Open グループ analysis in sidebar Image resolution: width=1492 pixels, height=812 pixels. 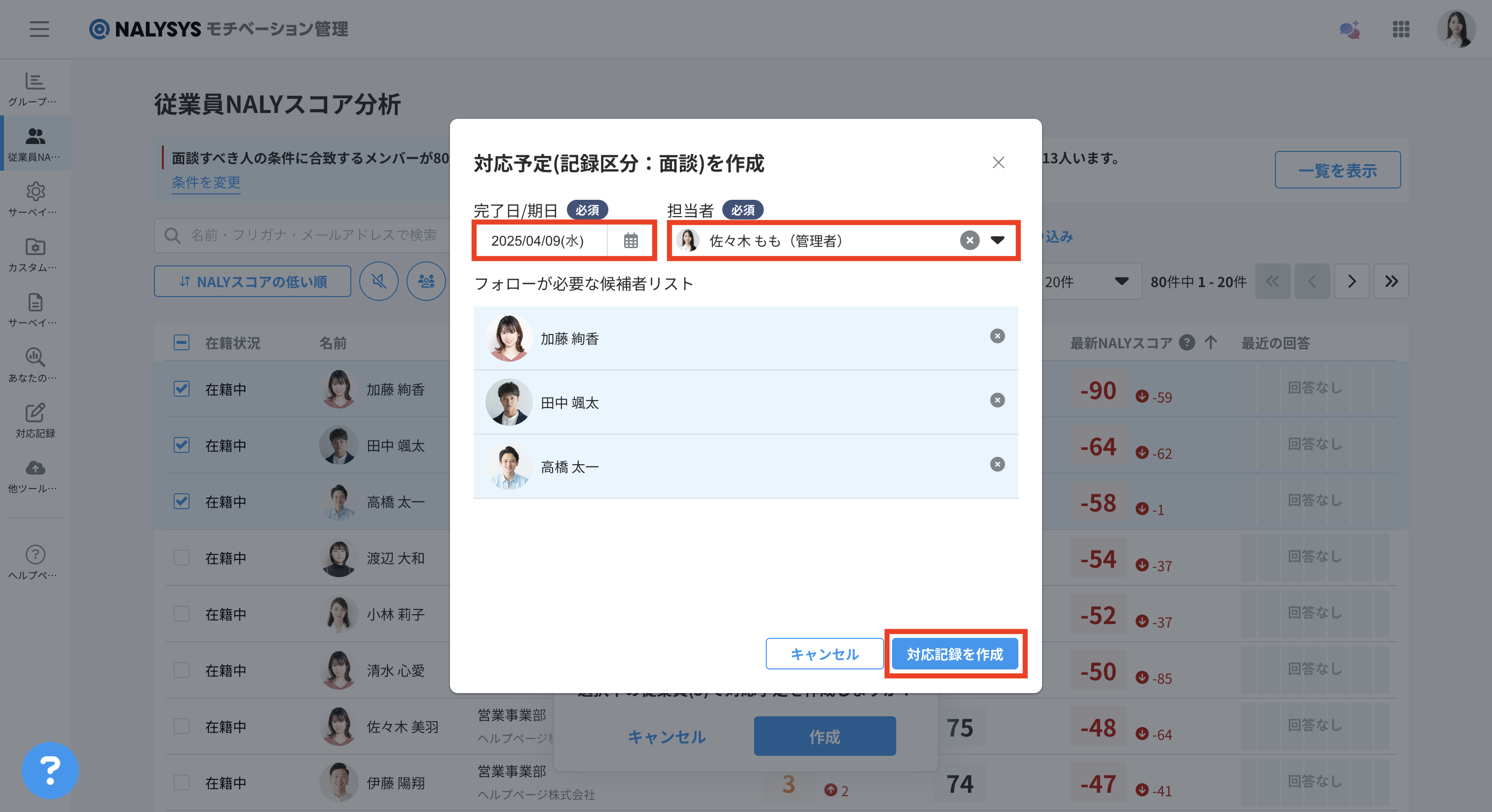[36, 89]
